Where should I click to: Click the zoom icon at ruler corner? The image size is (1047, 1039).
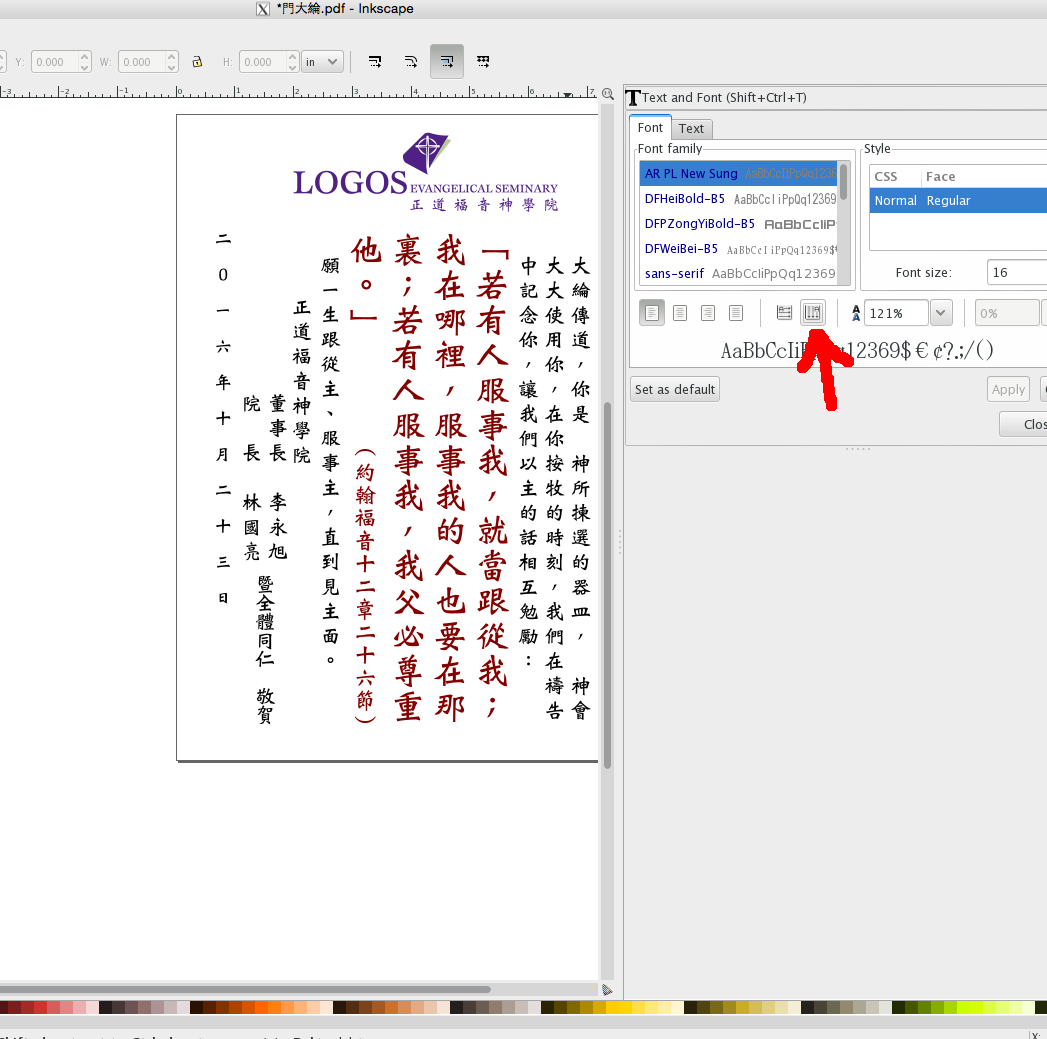tap(607, 94)
